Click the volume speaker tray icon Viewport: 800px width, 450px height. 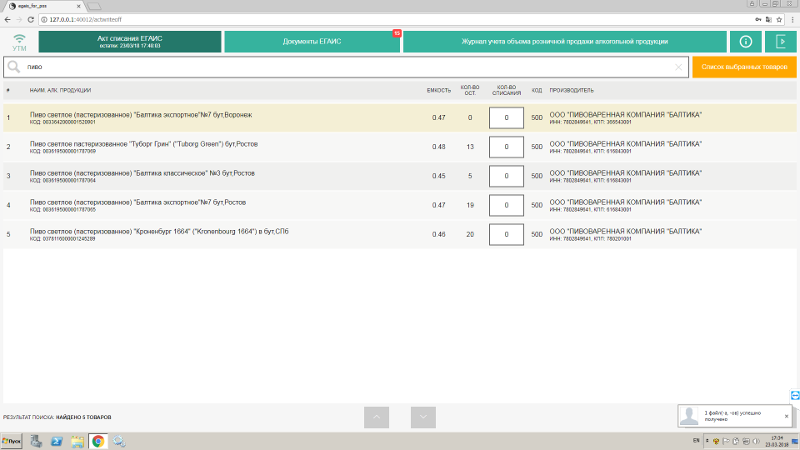756,441
